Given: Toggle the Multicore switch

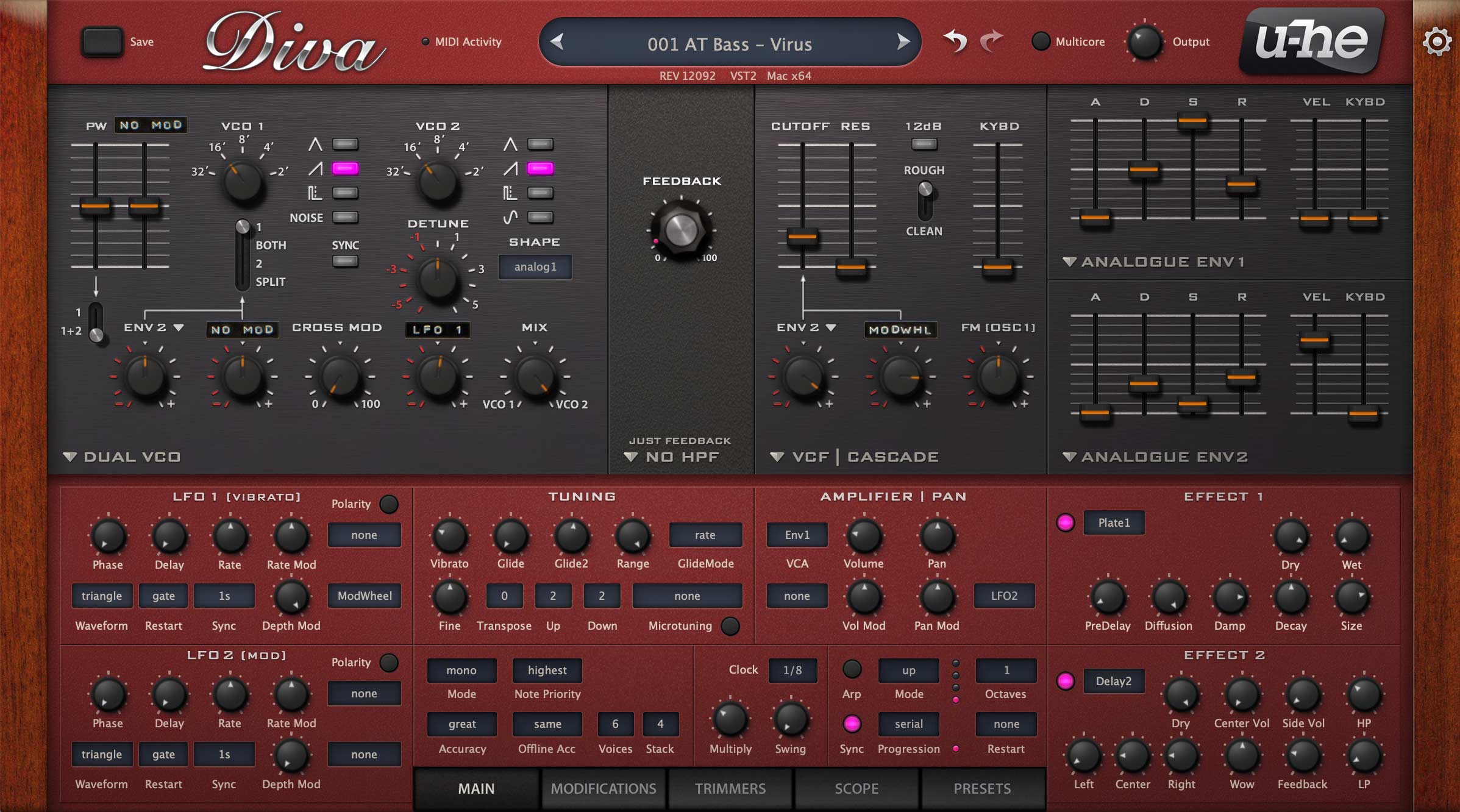Looking at the screenshot, I should 1041,41.
